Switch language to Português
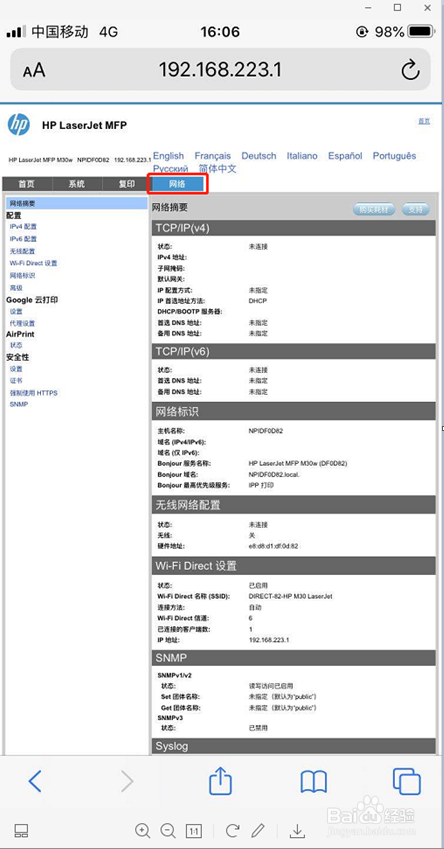Image resolution: width=444 pixels, height=849 pixels. pyautogui.click(x=394, y=156)
